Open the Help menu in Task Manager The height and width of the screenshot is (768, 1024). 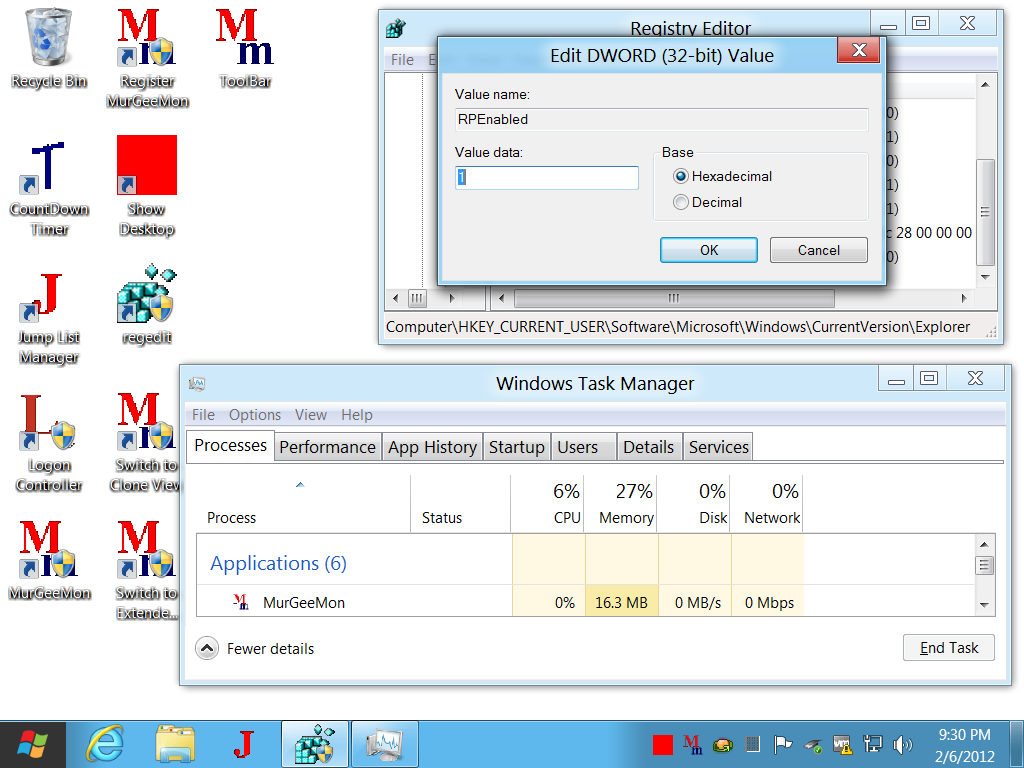(357, 415)
